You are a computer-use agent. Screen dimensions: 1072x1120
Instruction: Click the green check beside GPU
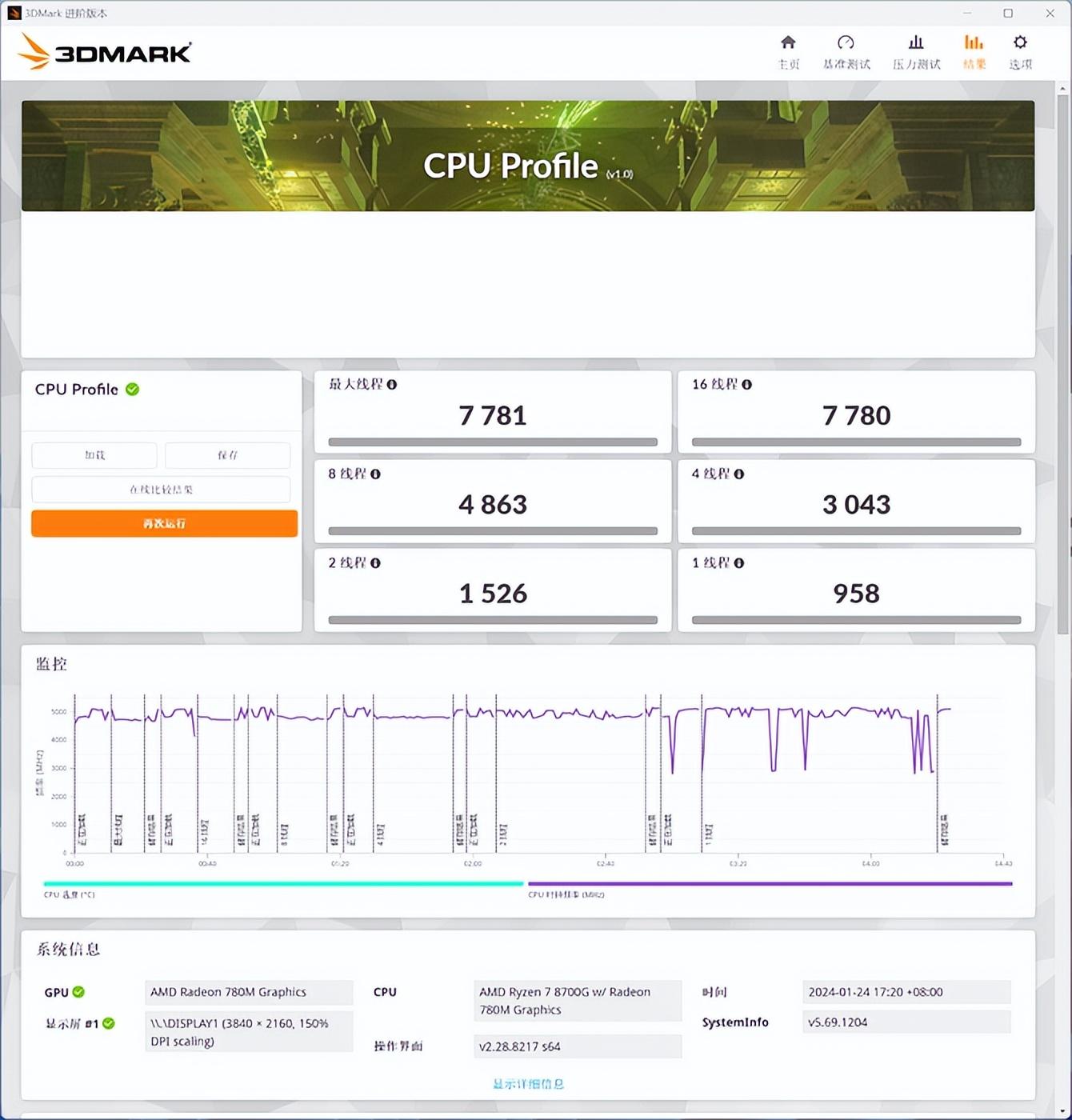pyautogui.click(x=78, y=992)
